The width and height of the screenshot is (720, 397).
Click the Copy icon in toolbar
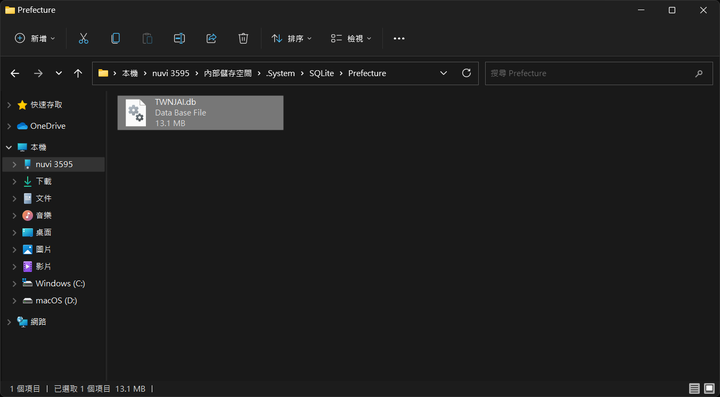tap(115, 39)
